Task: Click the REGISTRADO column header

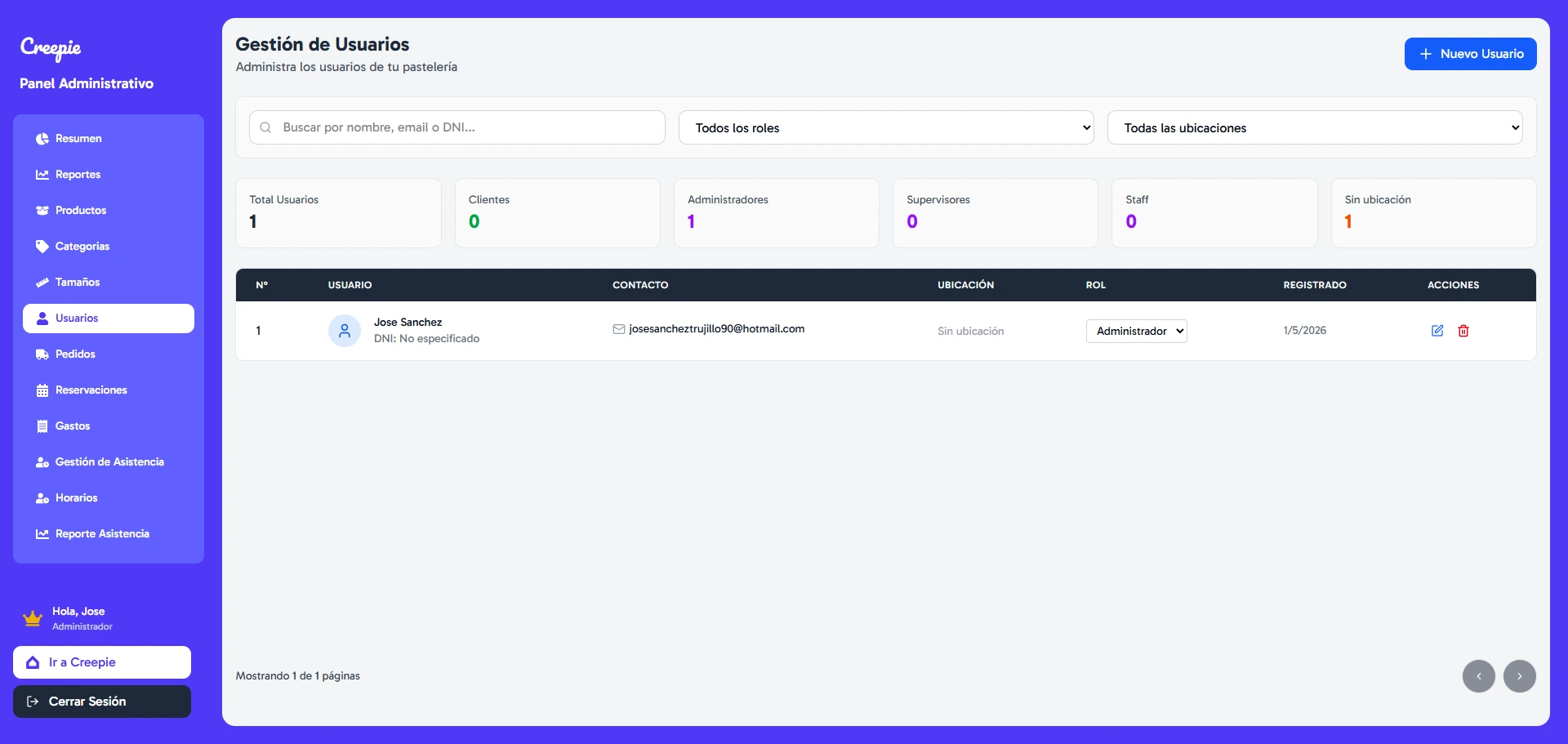Action: pyautogui.click(x=1315, y=285)
